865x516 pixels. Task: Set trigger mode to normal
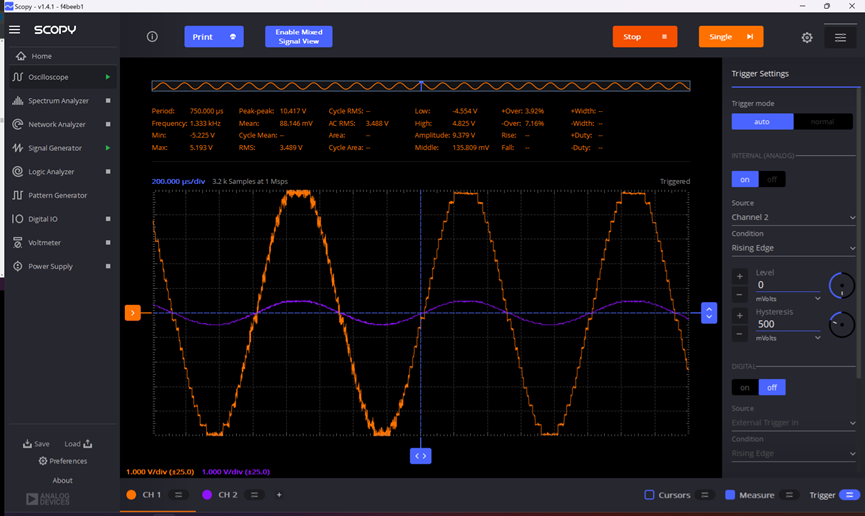(x=823, y=122)
